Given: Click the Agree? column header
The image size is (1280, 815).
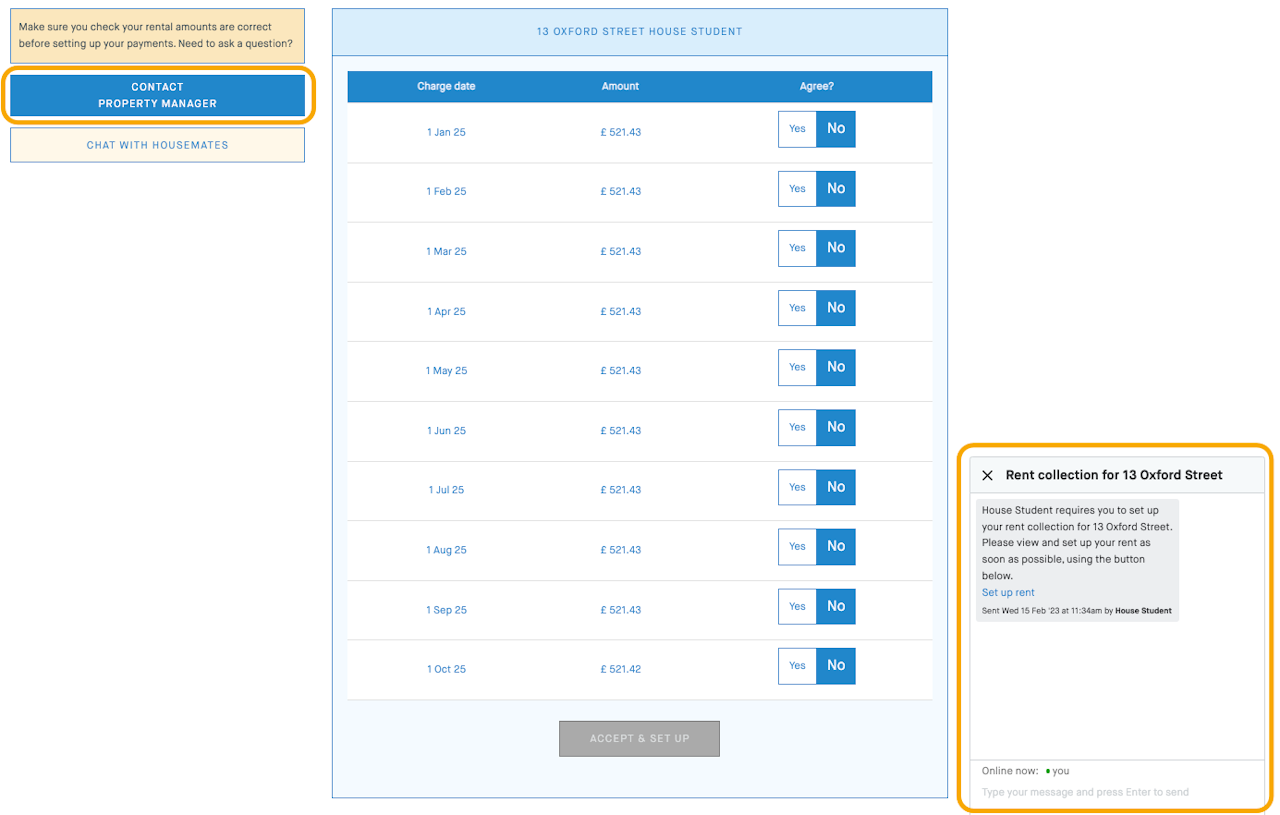Looking at the screenshot, I should tap(817, 86).
